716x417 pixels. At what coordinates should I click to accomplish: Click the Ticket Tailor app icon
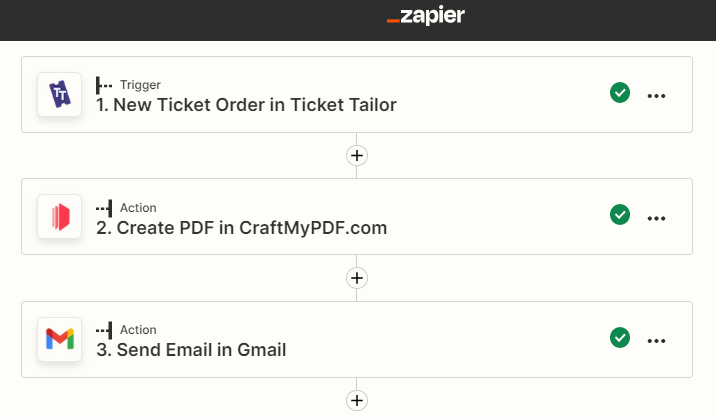tap(59, 94)
